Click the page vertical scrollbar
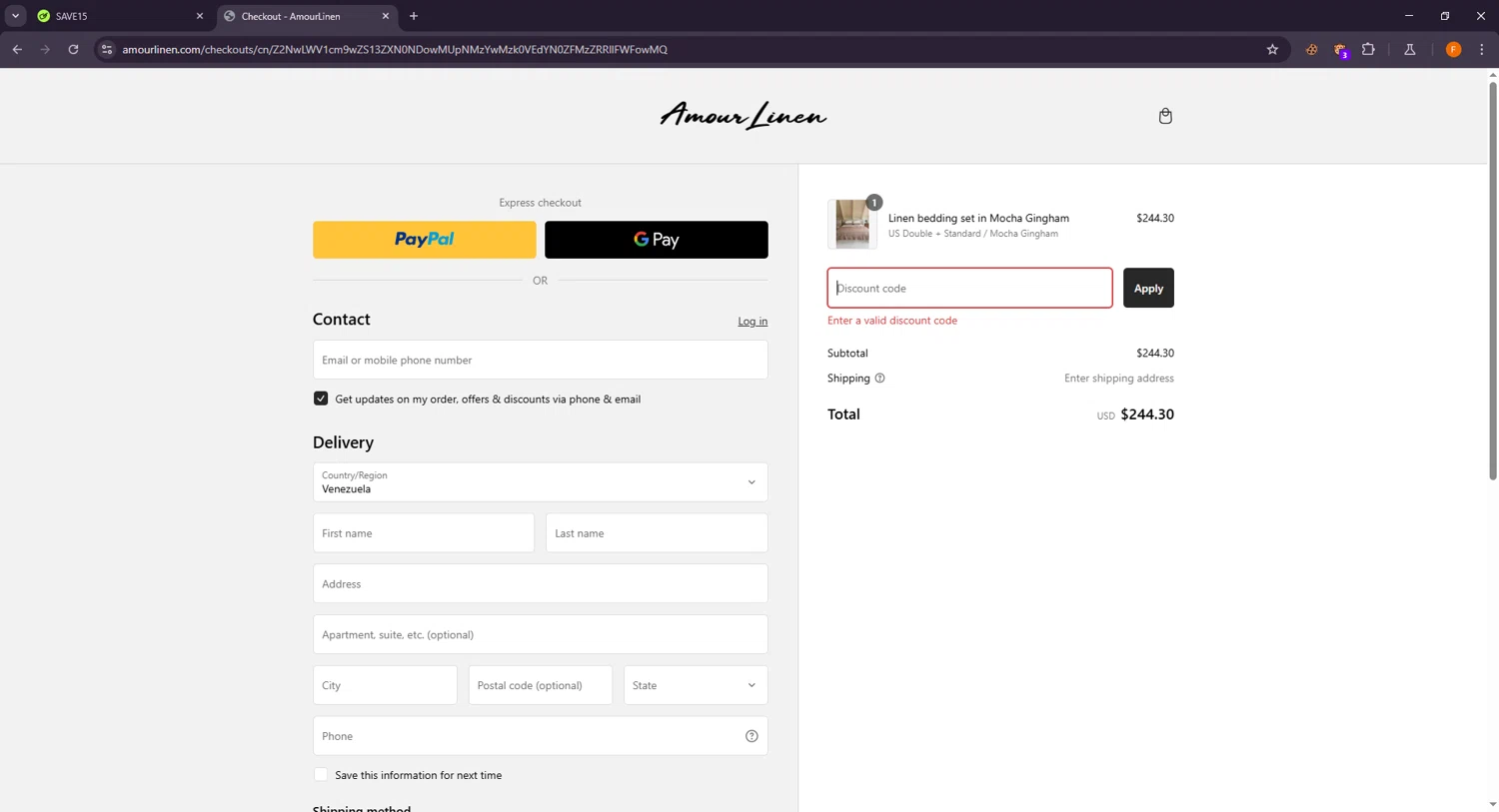 (1492, 281)
